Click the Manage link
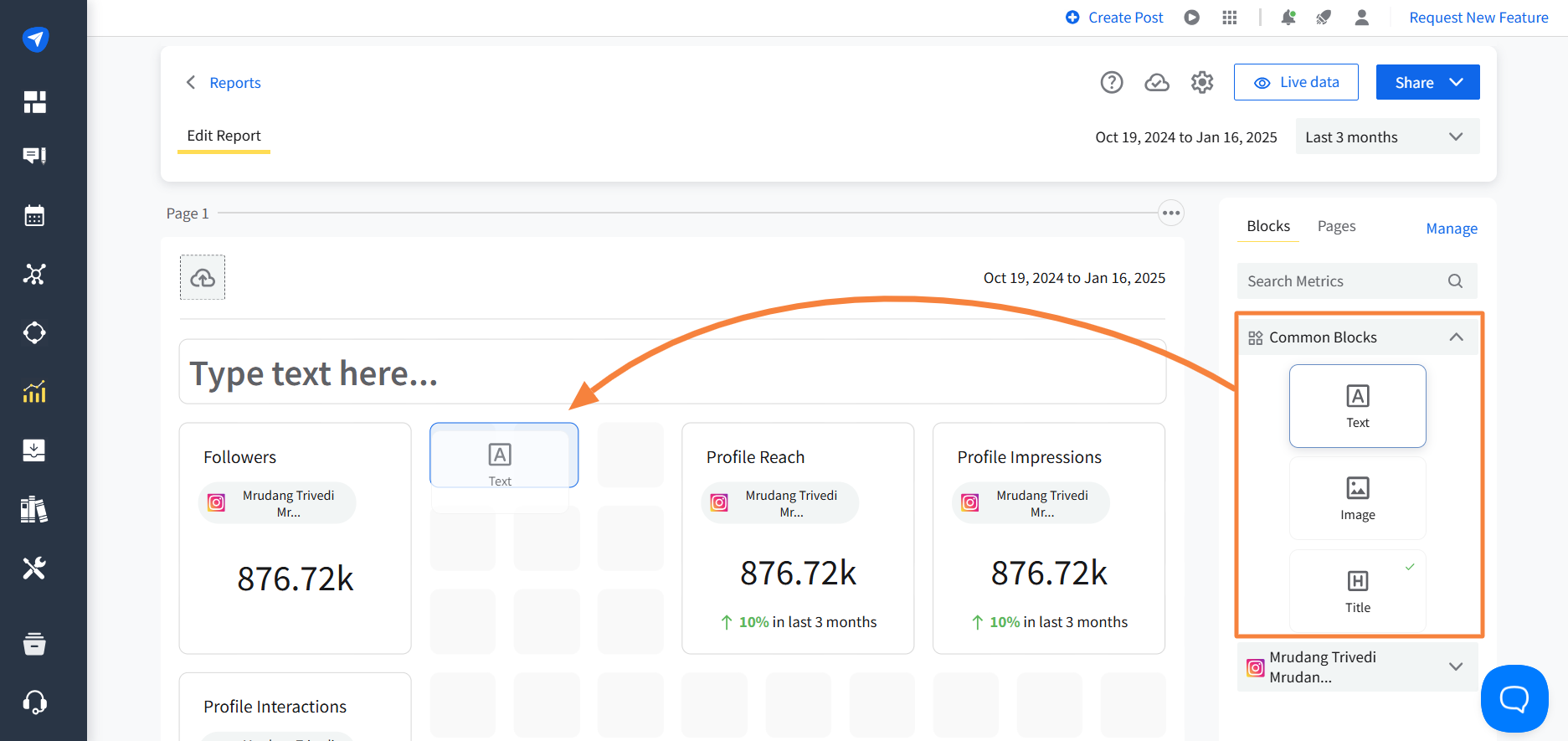 (x=1451, y=229)
